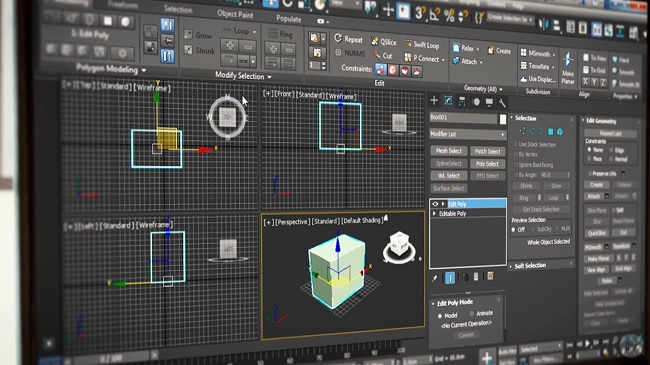Toggle Show End Result below modifier stack

[x=450, y=277]
